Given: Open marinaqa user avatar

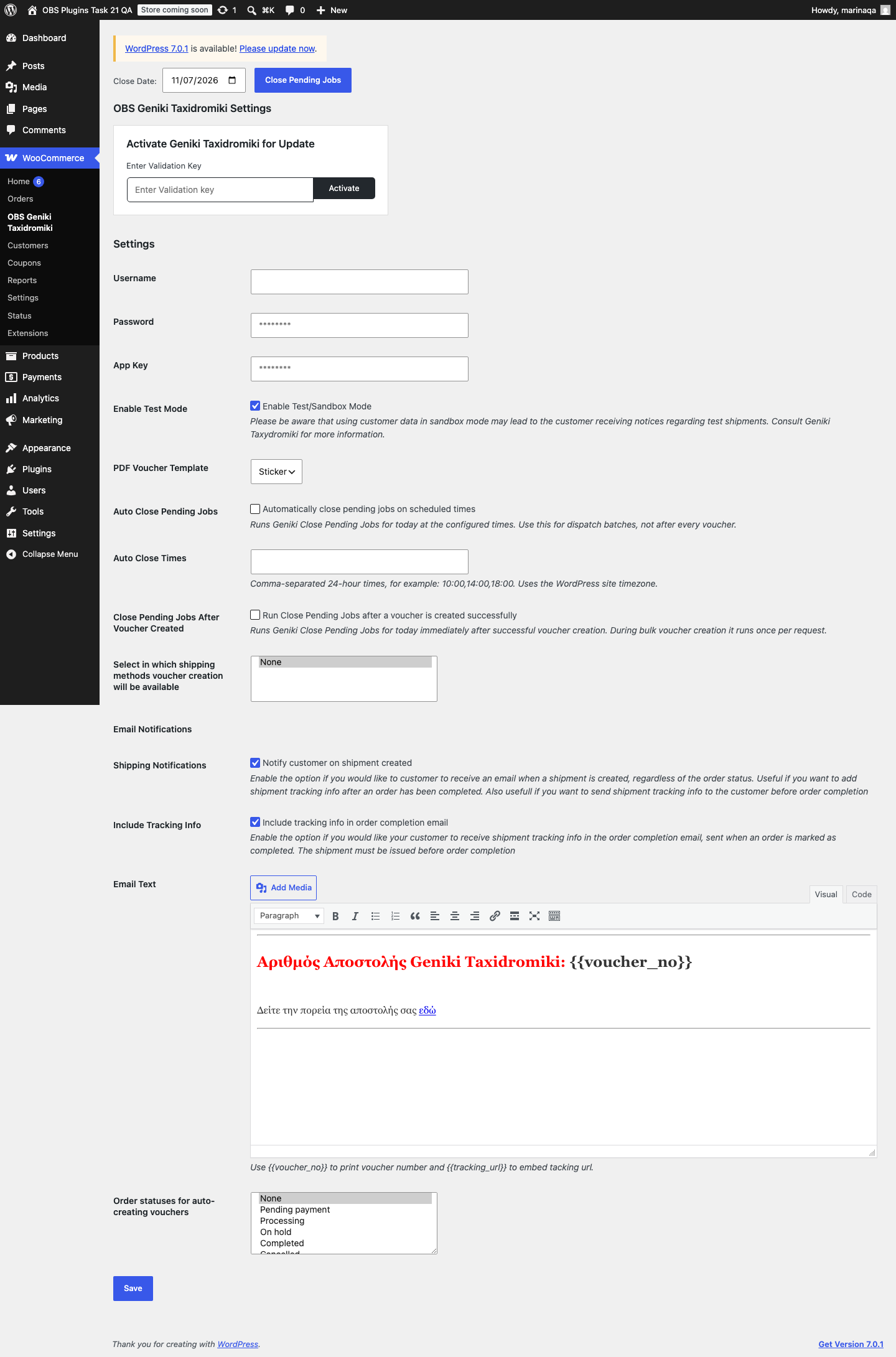Looking at the screenshot, I should coord(885,10).
